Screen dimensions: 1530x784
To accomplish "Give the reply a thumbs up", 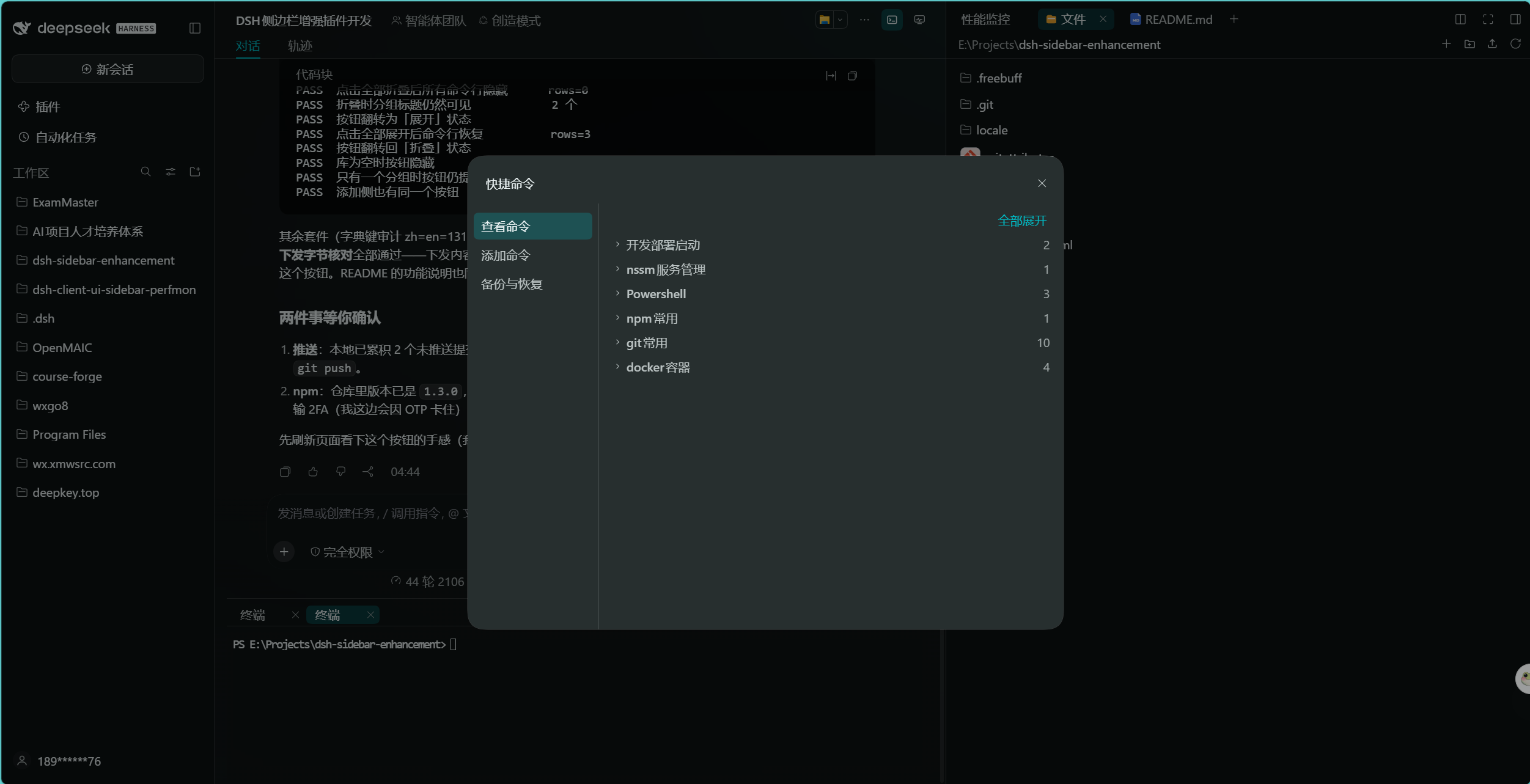I will click(x=313, y=472).
